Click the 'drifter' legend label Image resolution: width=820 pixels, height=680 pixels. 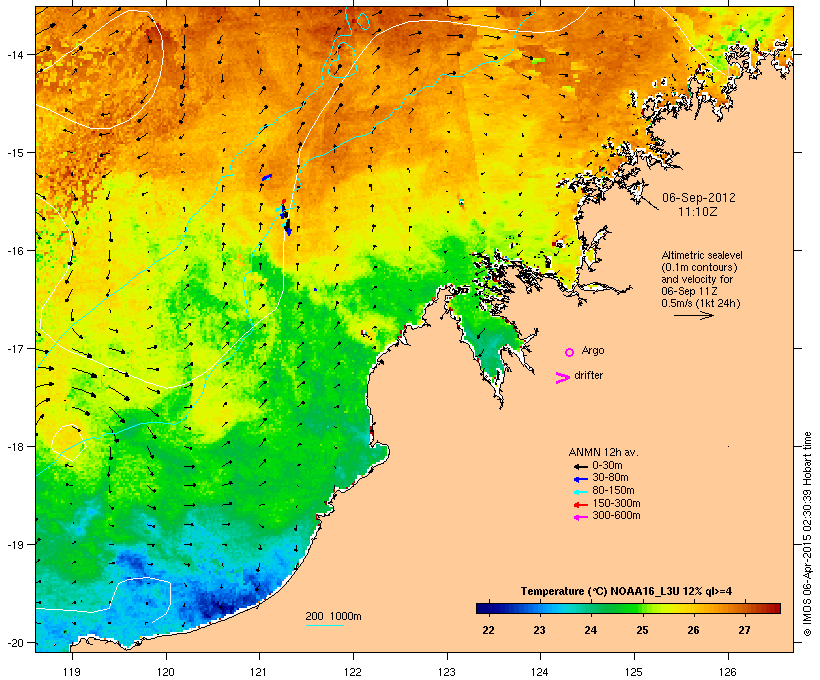tap(588, 375)
